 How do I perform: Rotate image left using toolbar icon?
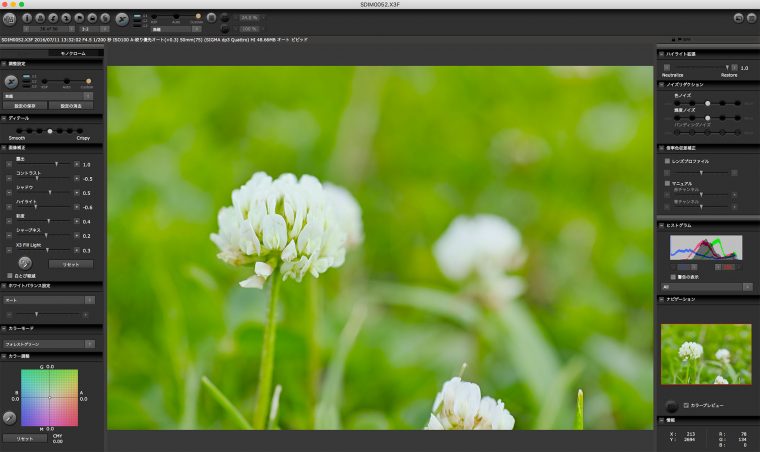(53, 18)
